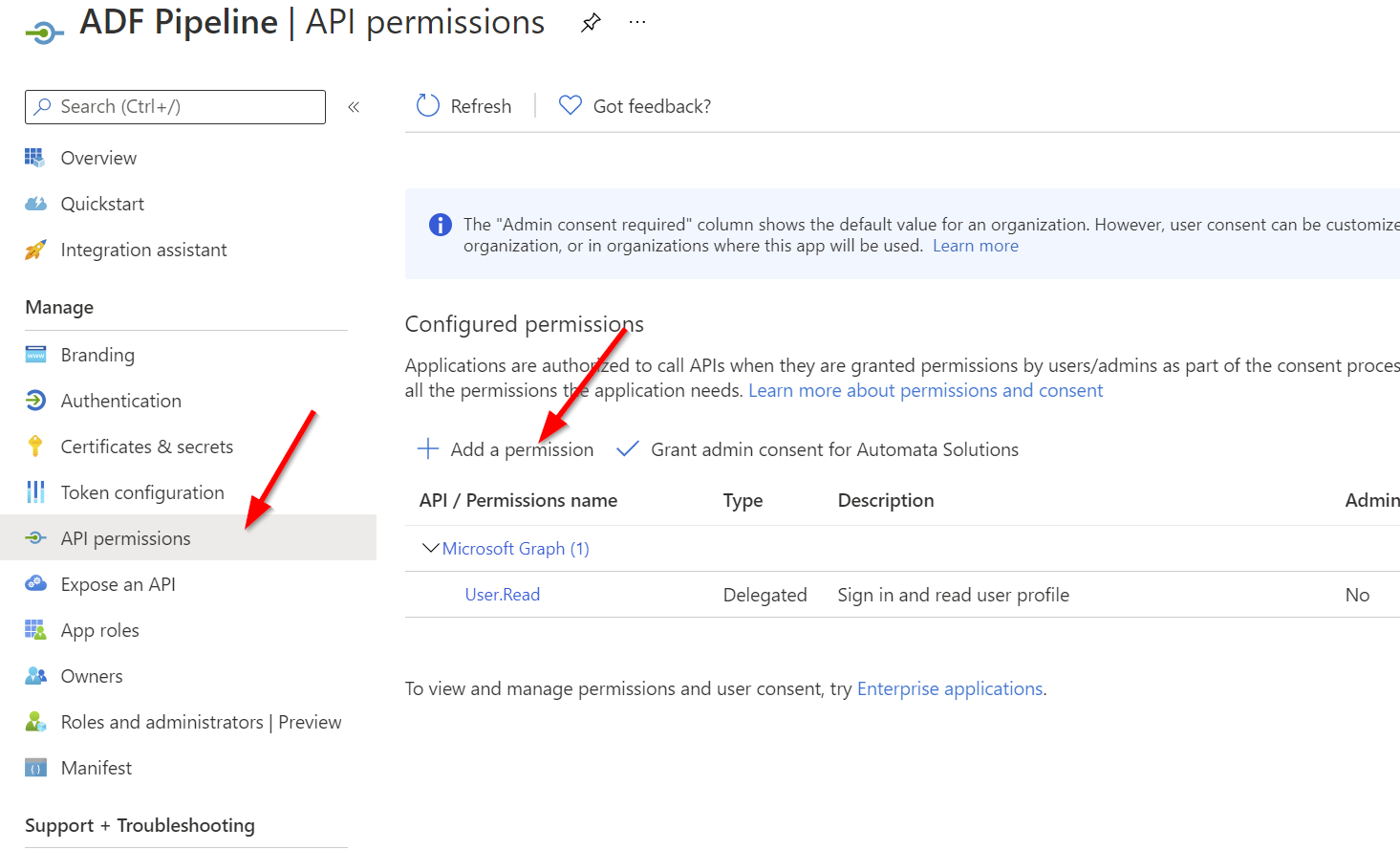Image resolution: width=1400 pixels, height=850 pixels.
Task: Click the plus icon beside Add a permission
Action: (428, 448)
